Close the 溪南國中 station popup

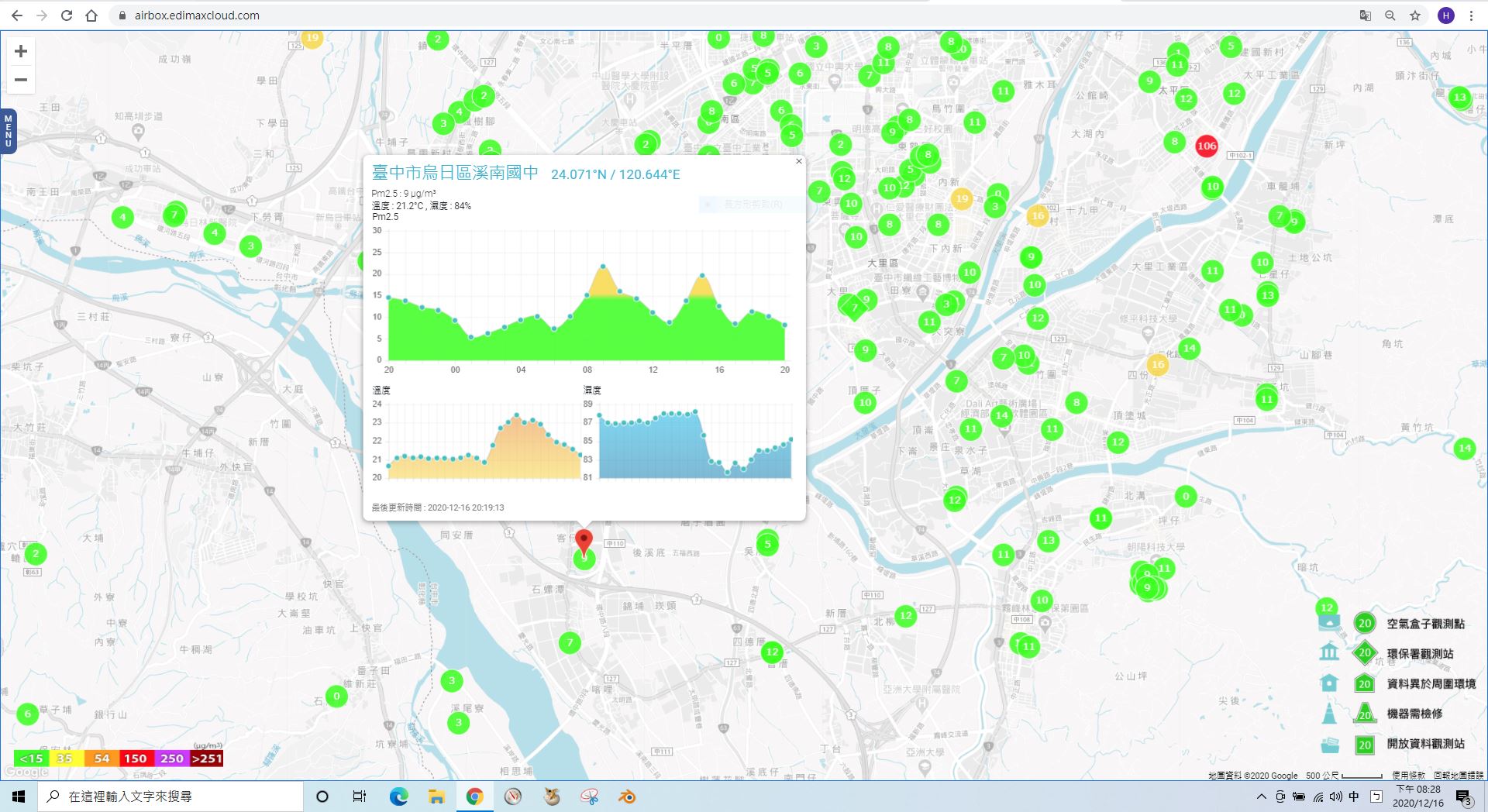tap(799, 162)
